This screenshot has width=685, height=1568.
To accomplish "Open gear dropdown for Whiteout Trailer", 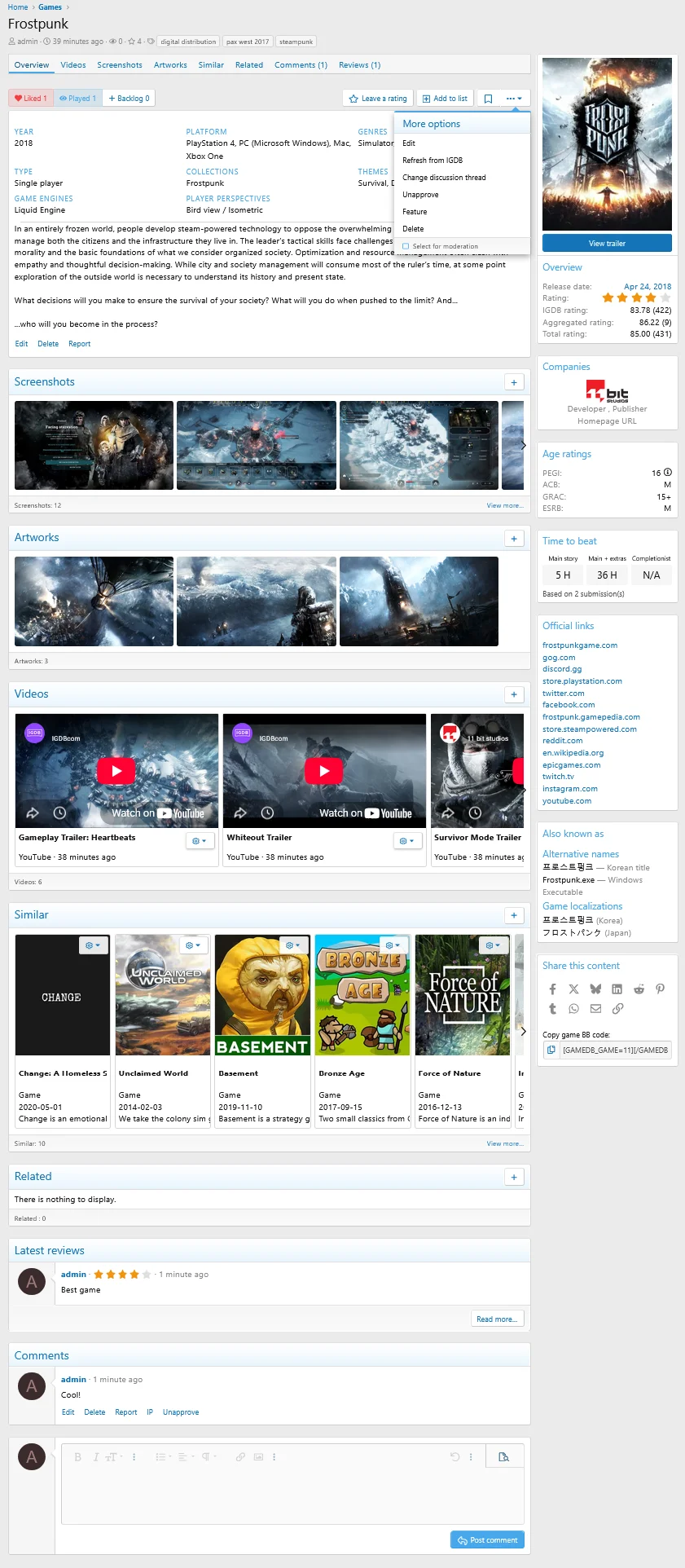I will [x=407, y=840].
